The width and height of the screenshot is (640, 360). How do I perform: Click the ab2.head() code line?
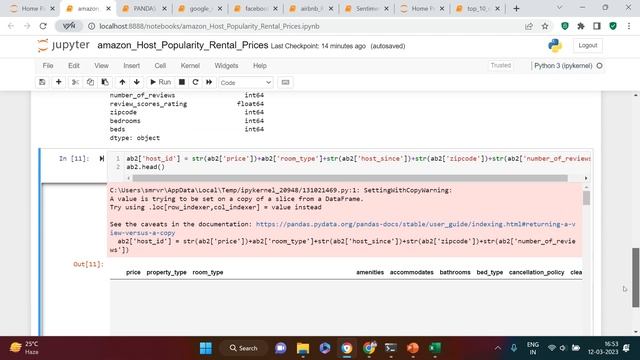point(145,167)
